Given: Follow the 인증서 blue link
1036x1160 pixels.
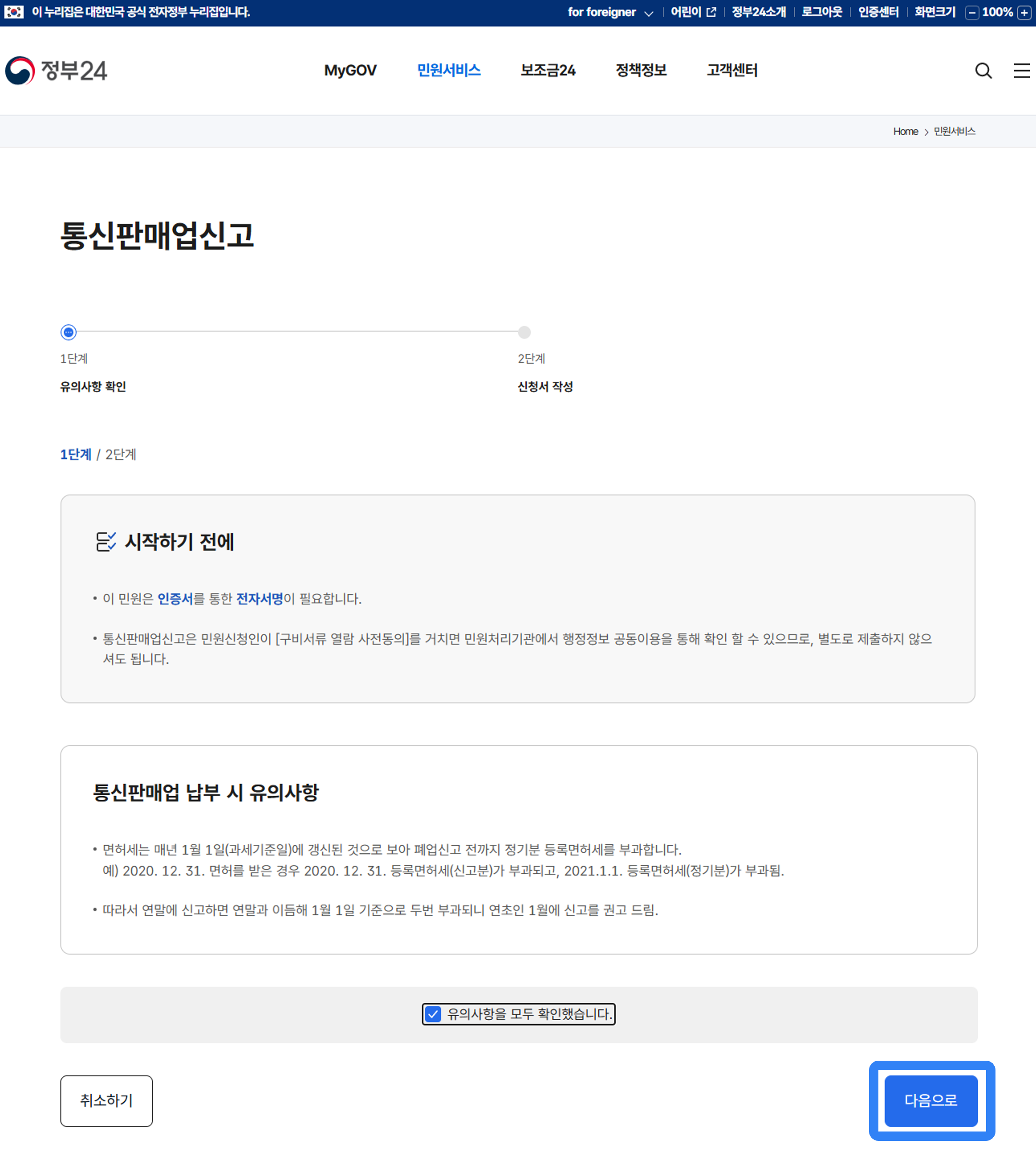Looking at the screenshot, I should pos(175,598).
